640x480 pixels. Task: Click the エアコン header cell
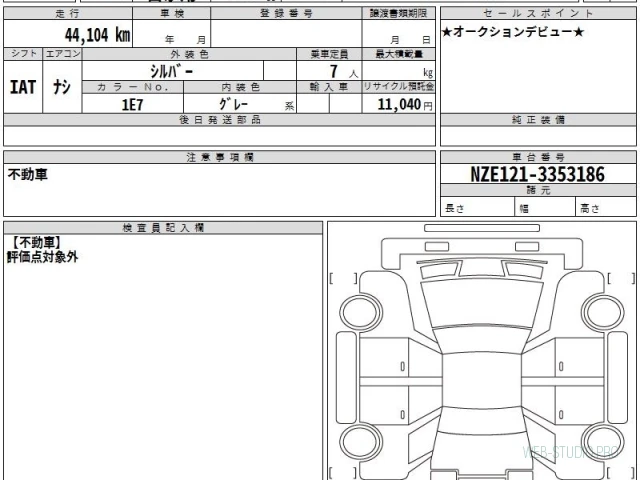[x=62, y=54]
